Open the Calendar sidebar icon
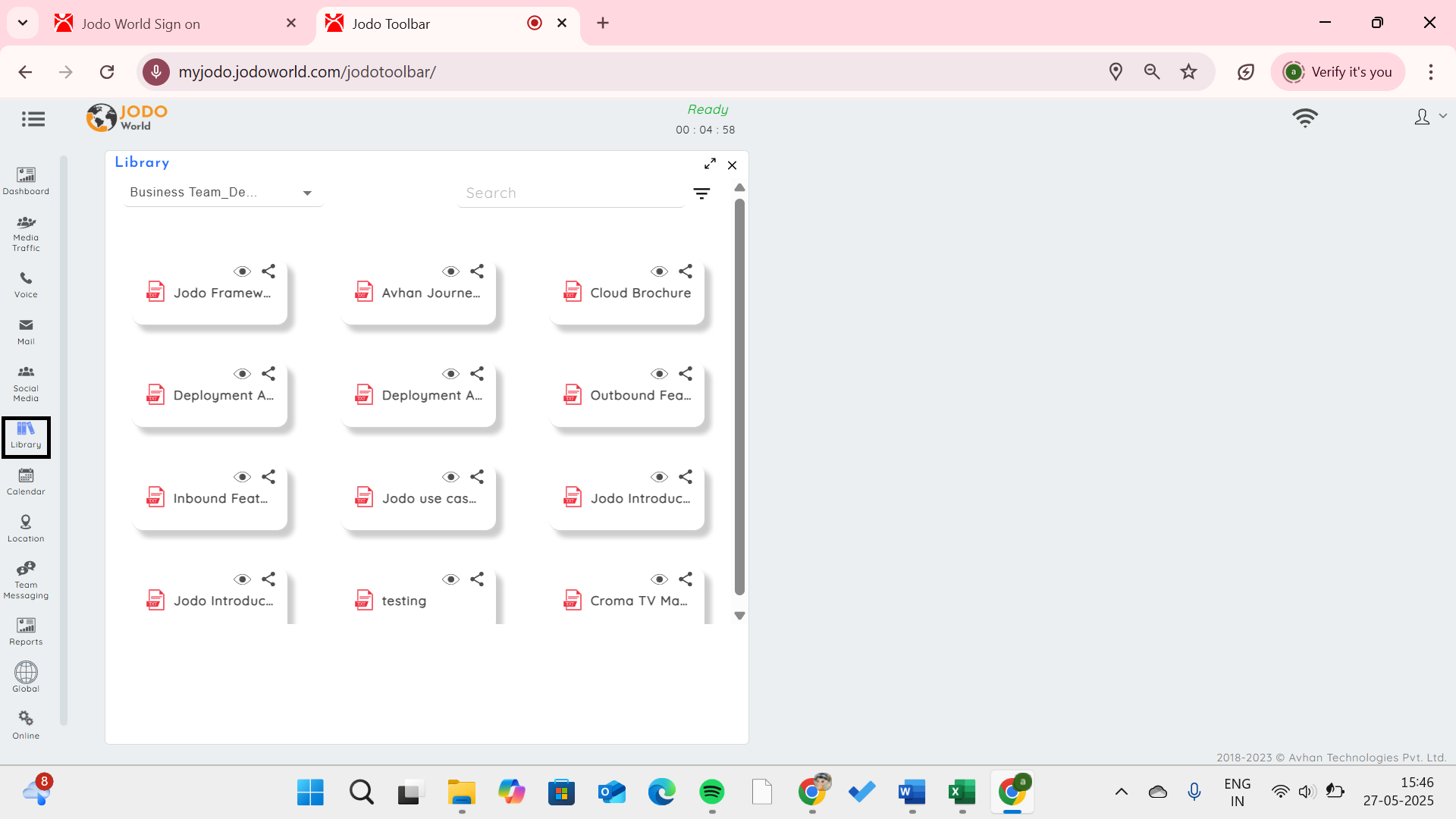Viewport: 1456px width, 819px height. [x=26, y=482]
